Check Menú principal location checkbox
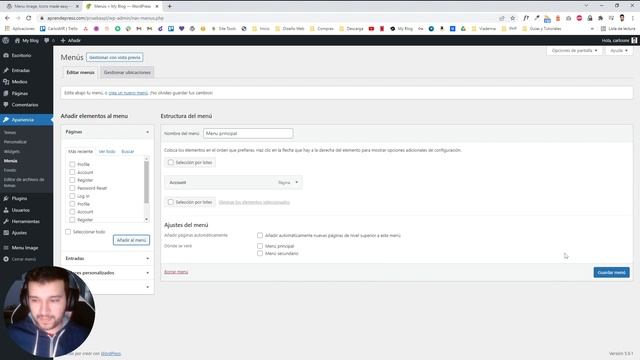The height and width of the screenshot is (360, 640). point(260,246)
